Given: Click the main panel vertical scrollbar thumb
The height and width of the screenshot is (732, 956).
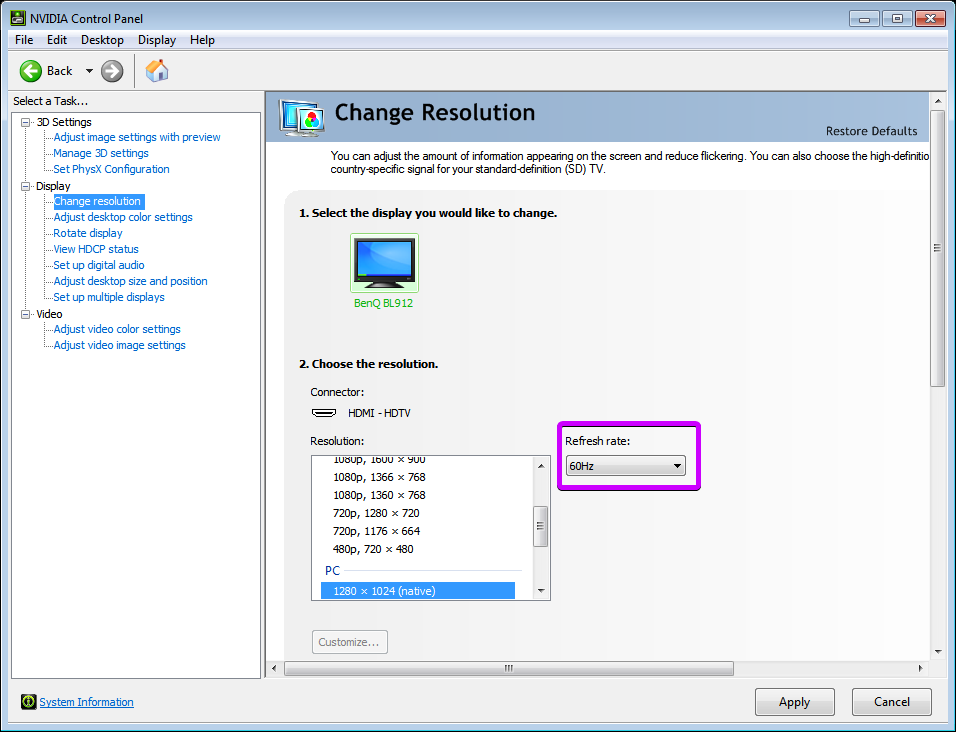Looking at the screenshot, I should 938,247.
